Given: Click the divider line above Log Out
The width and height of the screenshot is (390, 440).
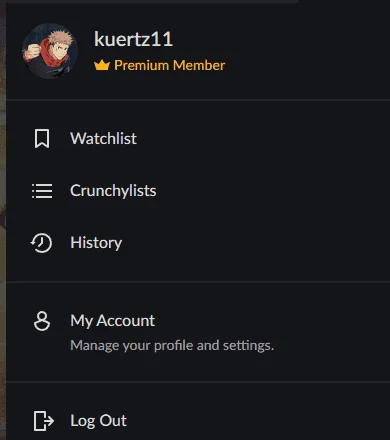Looking at the screenshot, I should tap(198, 381).
